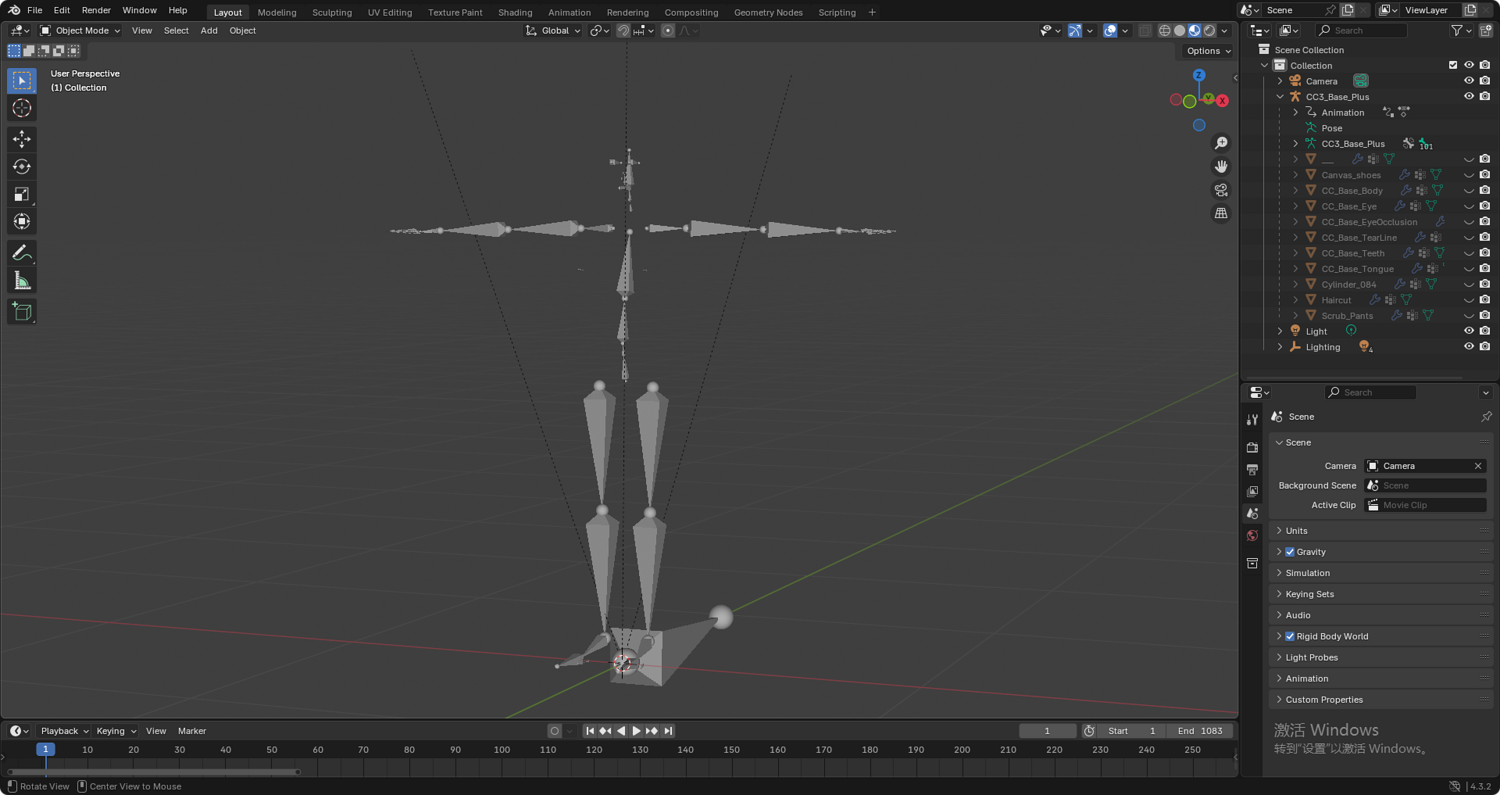Open the Render properties tab
The width and height of the screenshot is (1500, 795).
(1252, 447)
